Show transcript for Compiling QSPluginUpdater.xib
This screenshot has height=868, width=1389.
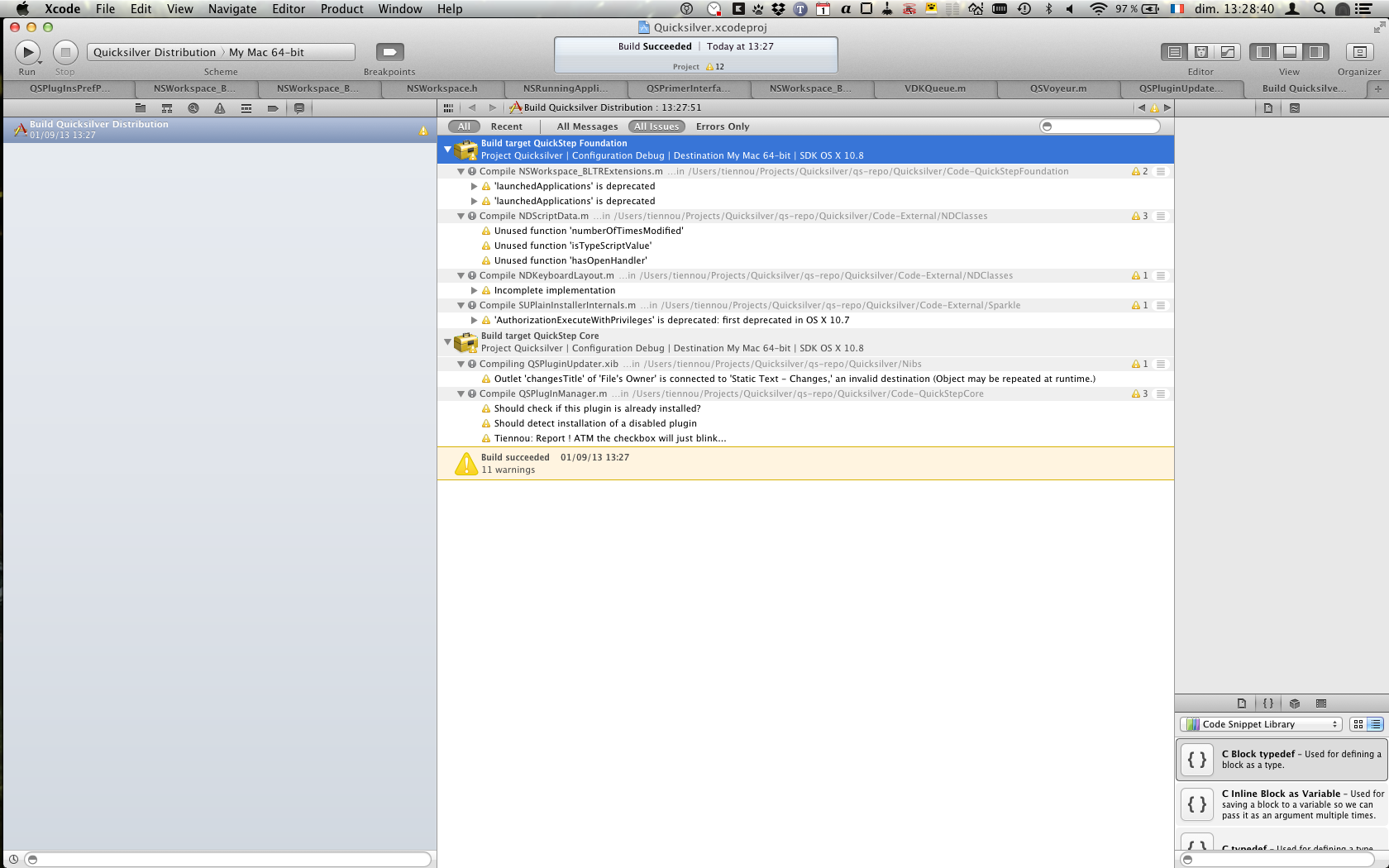click(x=1161, y=365)
